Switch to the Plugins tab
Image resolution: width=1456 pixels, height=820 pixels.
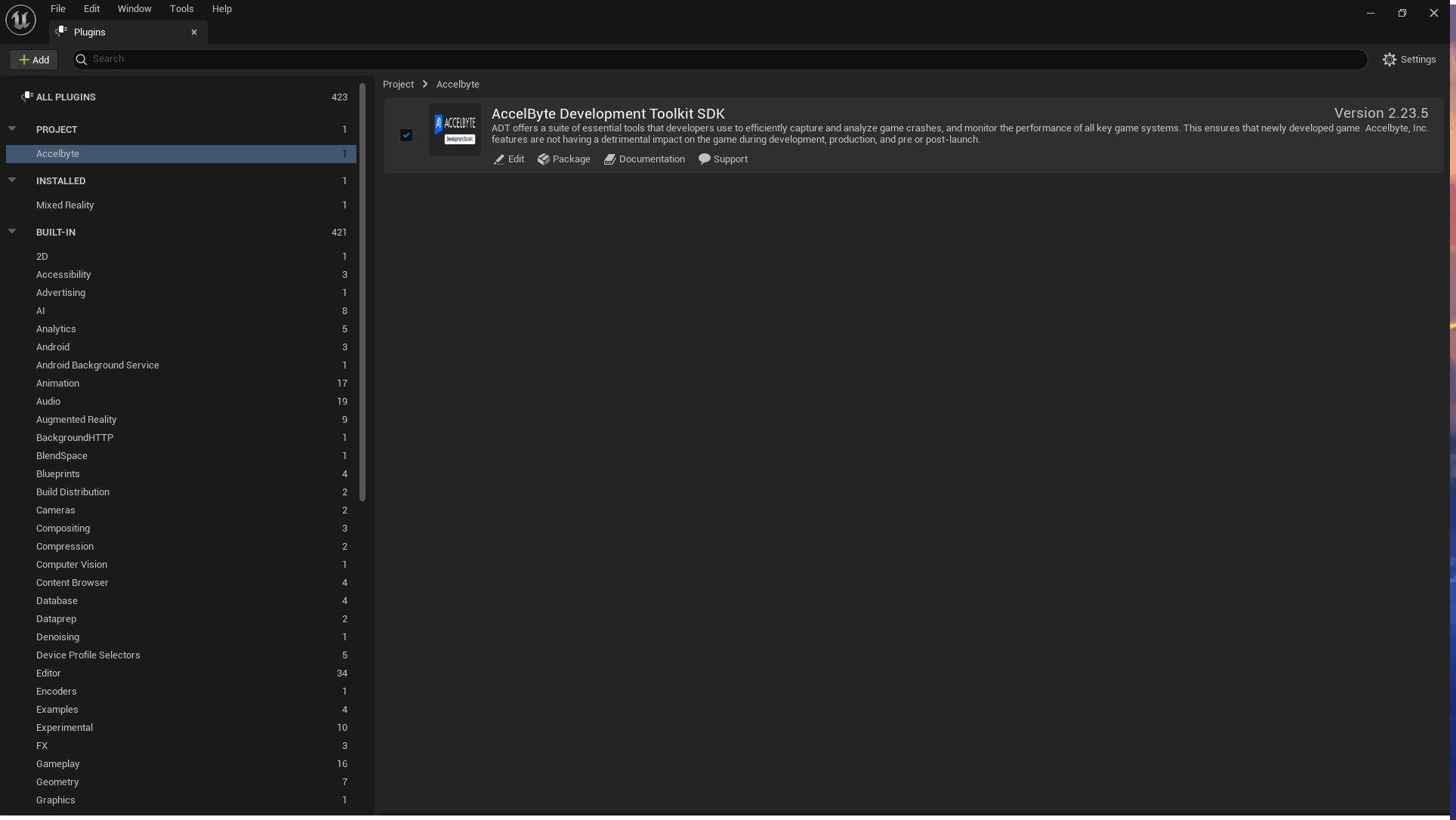point(128,32)
